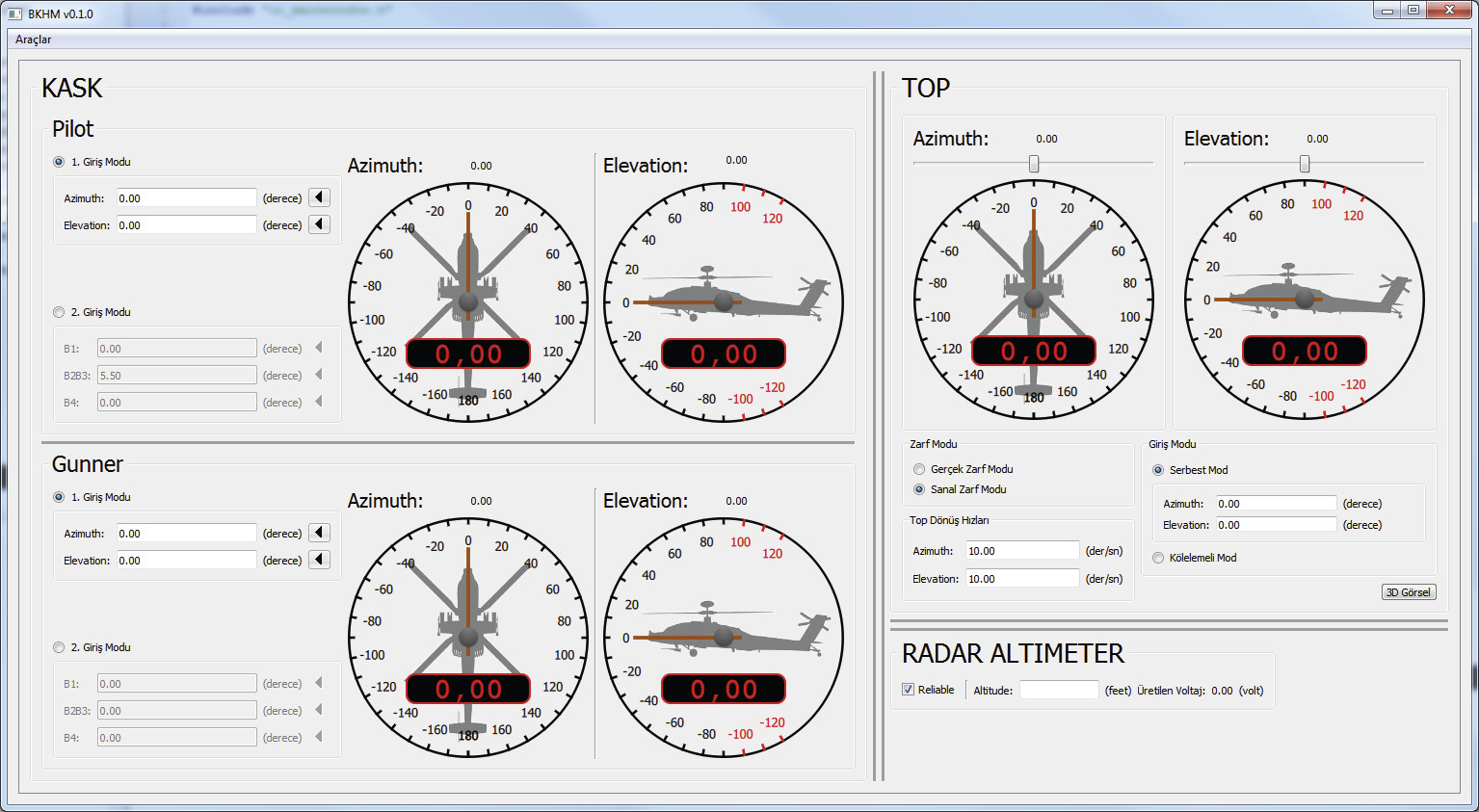Click Pilot Azimuth input field
This screenshot has width=1479, height=812.
point(187,197)
